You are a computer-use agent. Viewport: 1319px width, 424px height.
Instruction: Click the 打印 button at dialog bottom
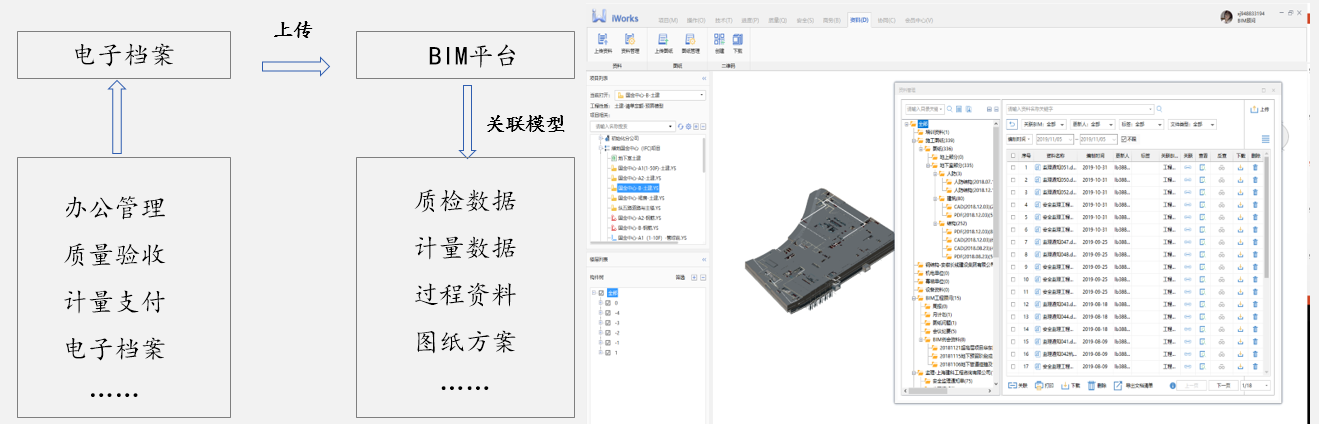(1044, 385)
